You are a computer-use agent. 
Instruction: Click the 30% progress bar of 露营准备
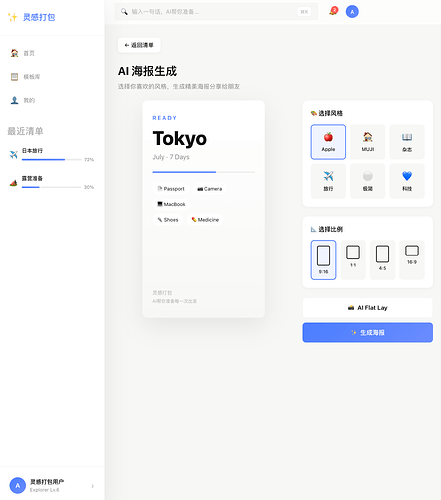tap(52, 187)
